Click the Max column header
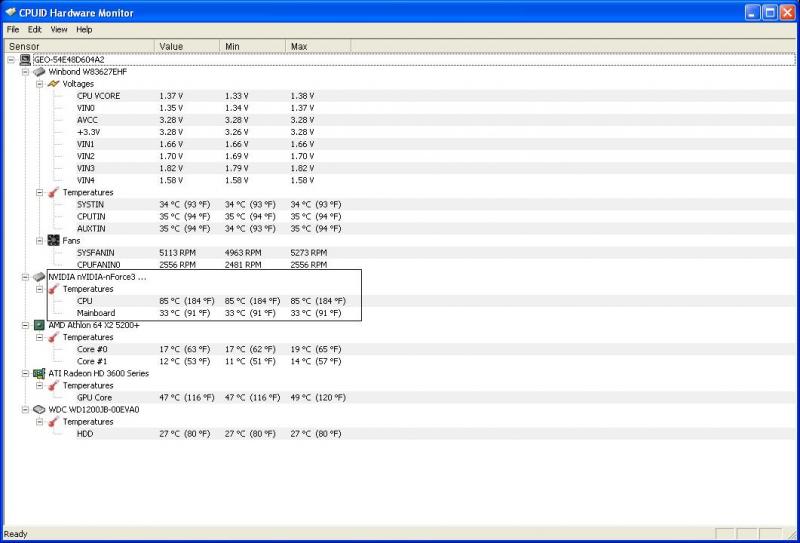 (318, 46)
